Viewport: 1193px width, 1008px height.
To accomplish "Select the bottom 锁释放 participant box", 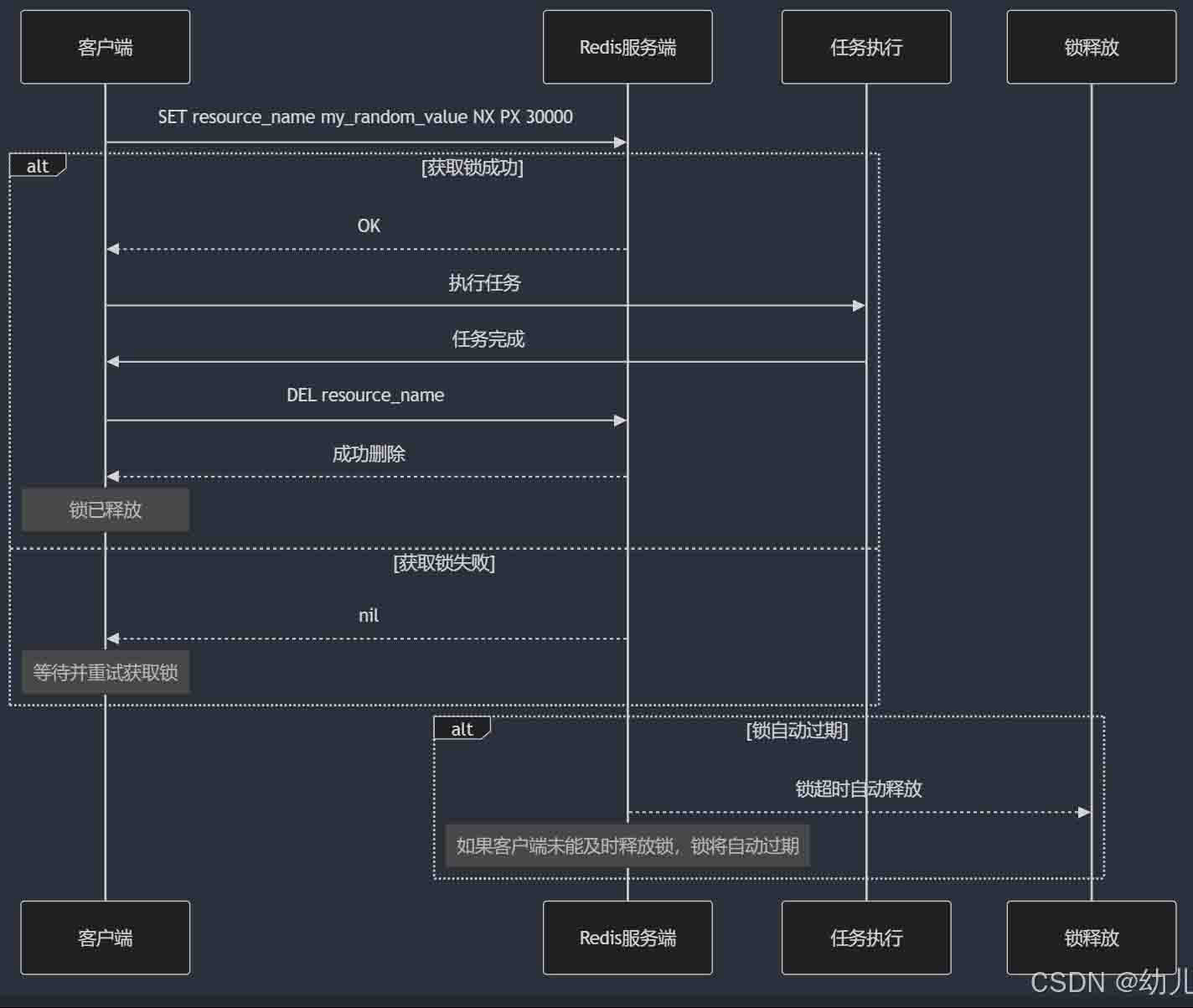I will (1091, 937).
